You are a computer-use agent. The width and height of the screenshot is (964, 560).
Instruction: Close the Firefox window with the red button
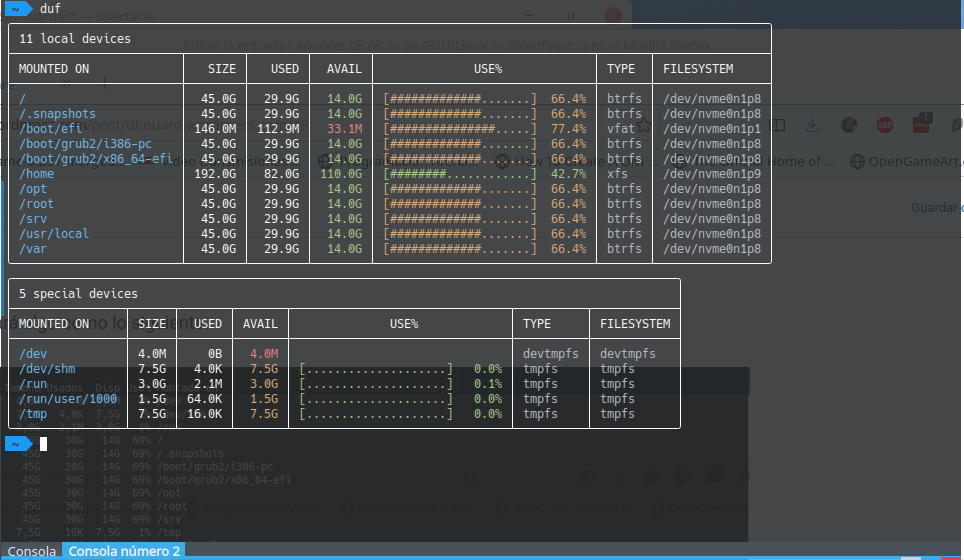613,15
